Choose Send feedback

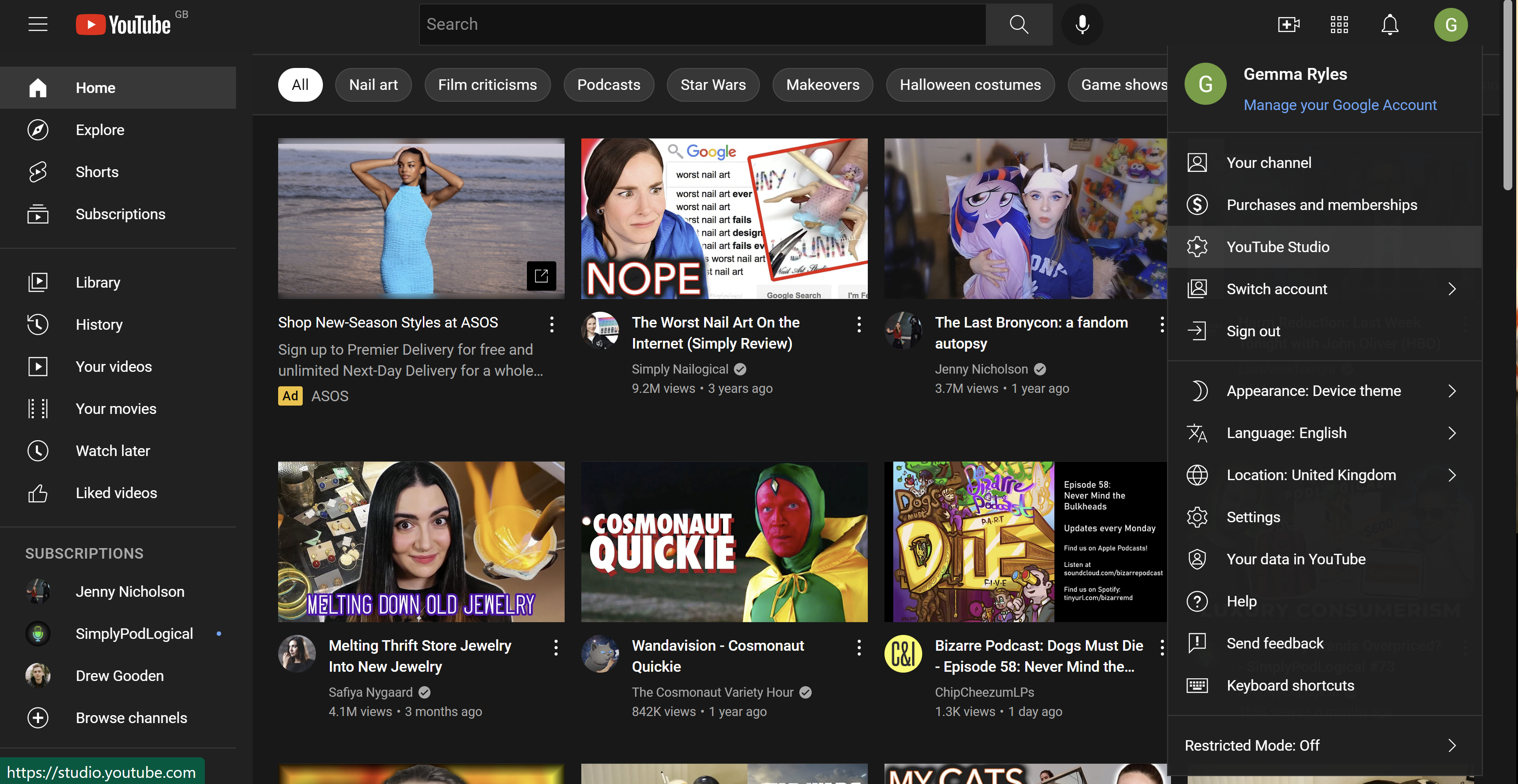pyautogui.click(x=1325, y=644)
